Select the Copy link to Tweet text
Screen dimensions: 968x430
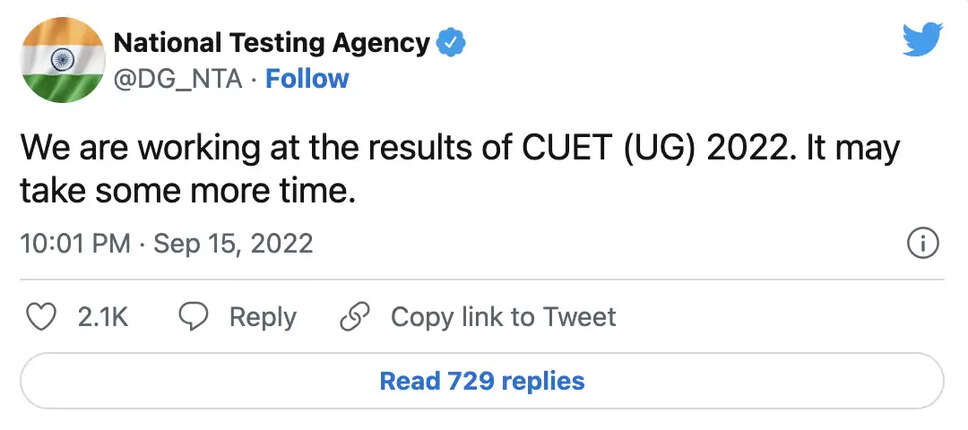point(503,317)
